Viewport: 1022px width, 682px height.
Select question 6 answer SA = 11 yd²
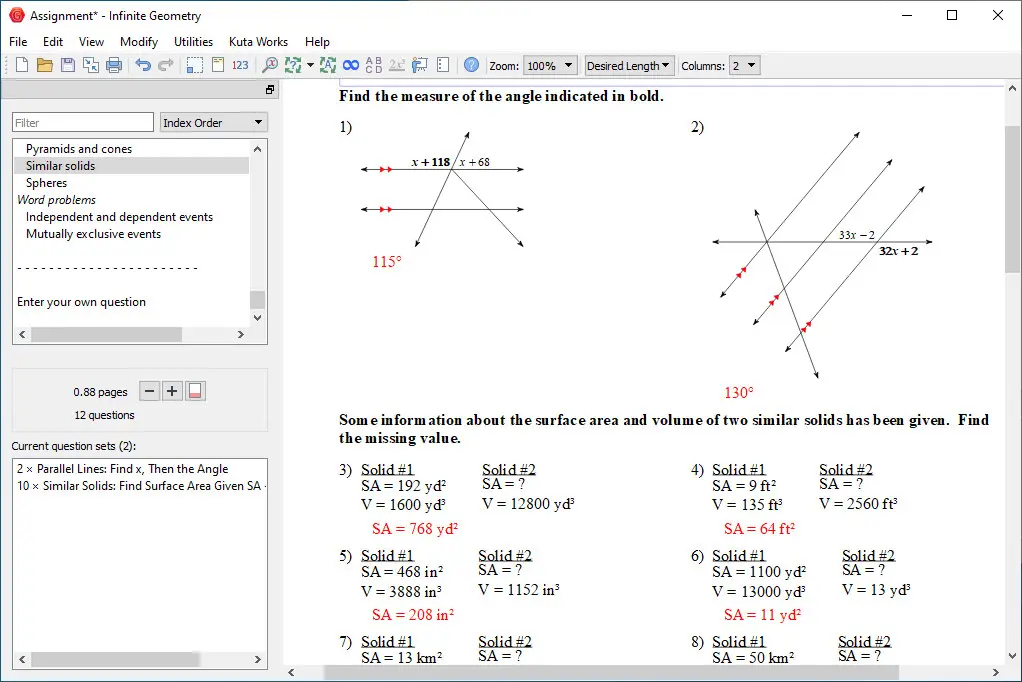coord(762,615)
